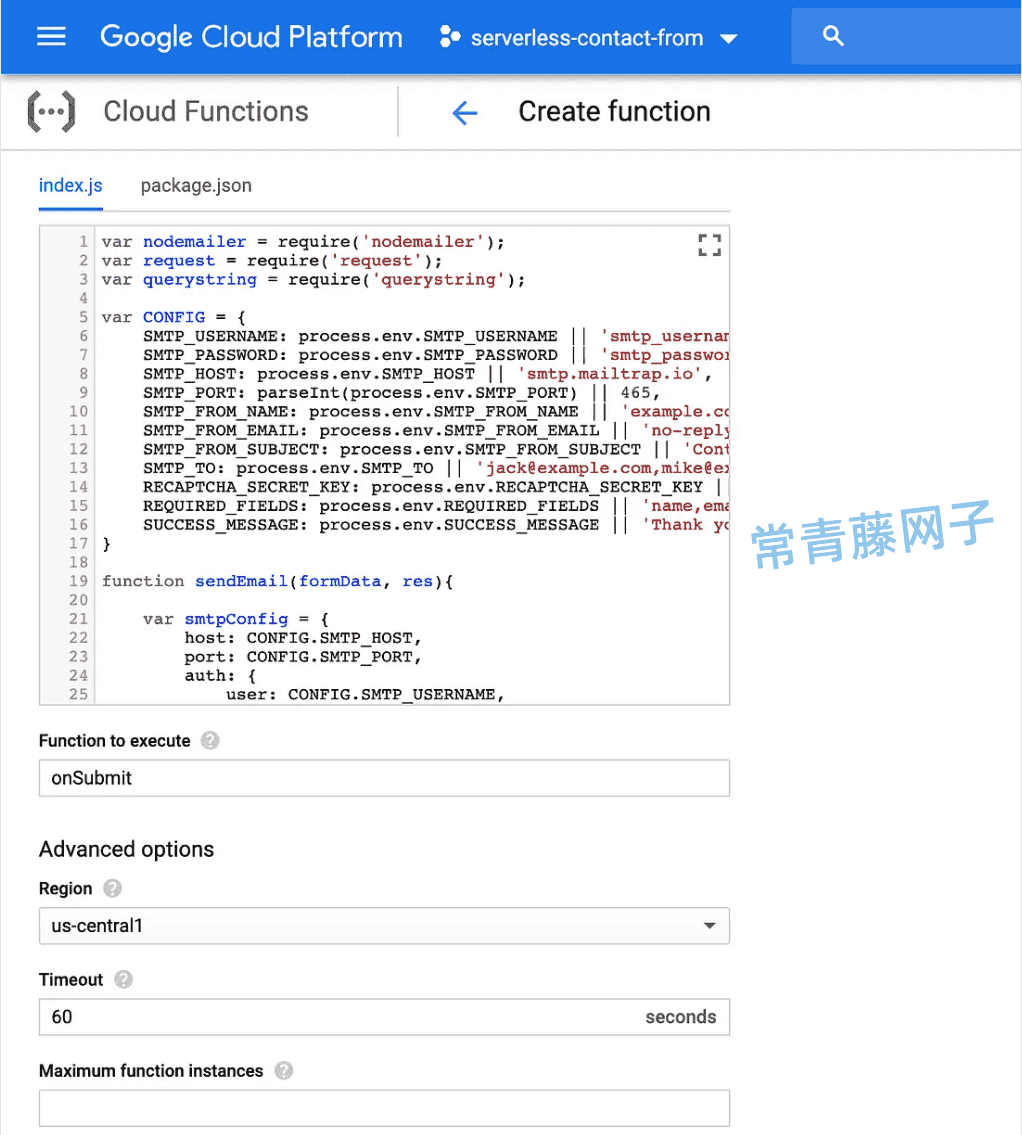This screenshot has height=1135, width=1022.
Task: Click the SMTP_FROM_EMAIL config line
Action: point(436,430)
